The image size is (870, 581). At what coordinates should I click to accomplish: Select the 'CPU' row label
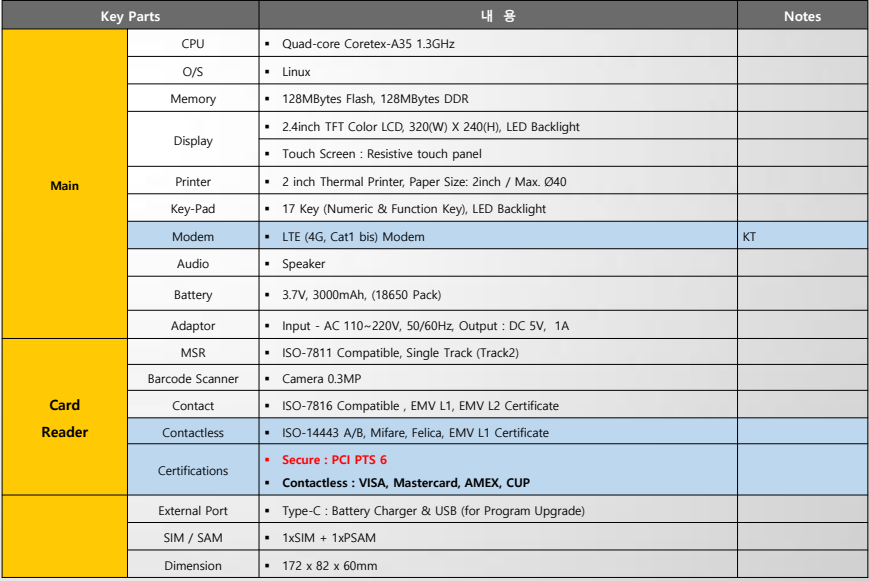[x=193, y=44]
